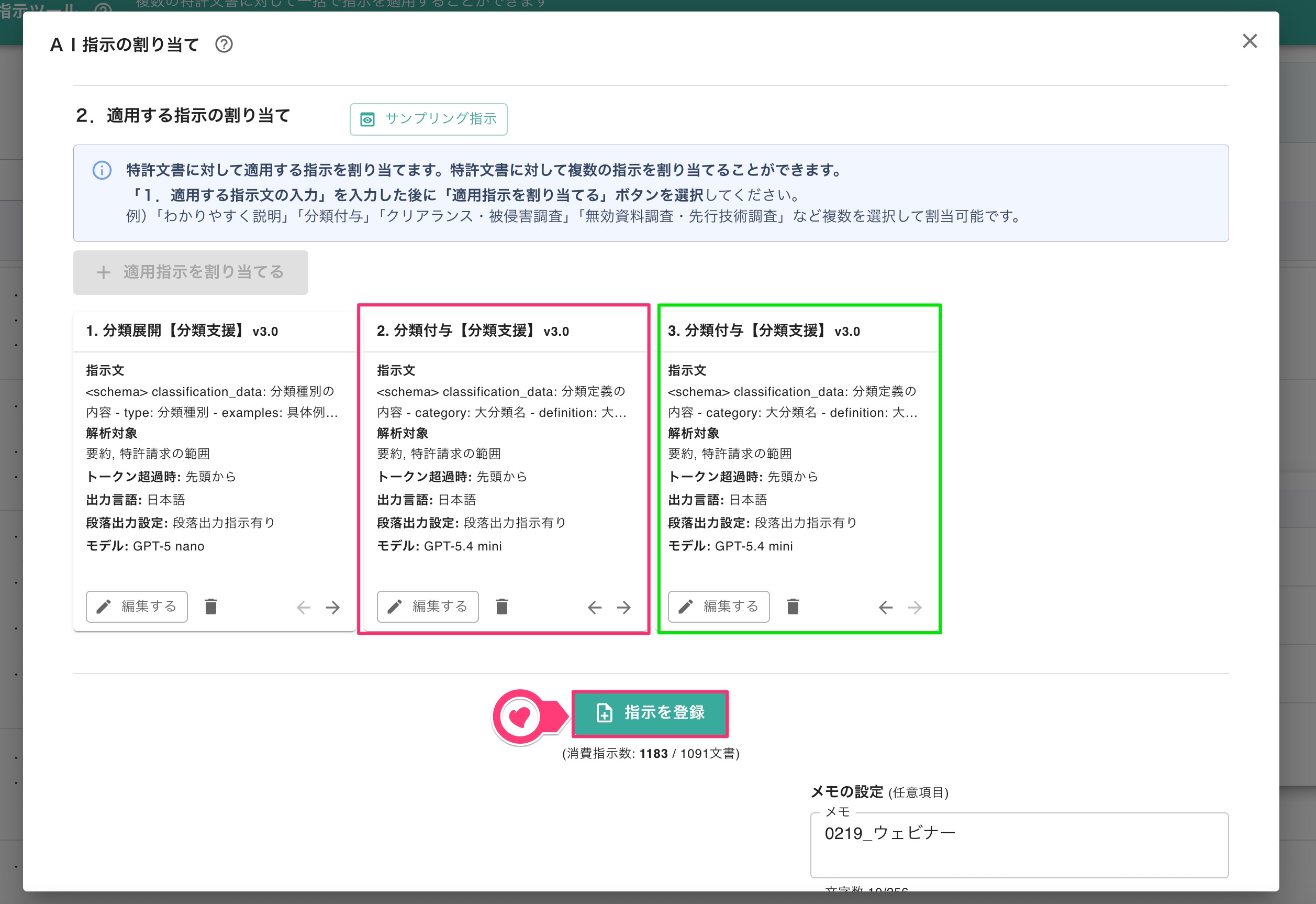Click モデル: GPT-5.4 mini in card 3
Viewport: 1316px width, 904px height.
(730, 546)
